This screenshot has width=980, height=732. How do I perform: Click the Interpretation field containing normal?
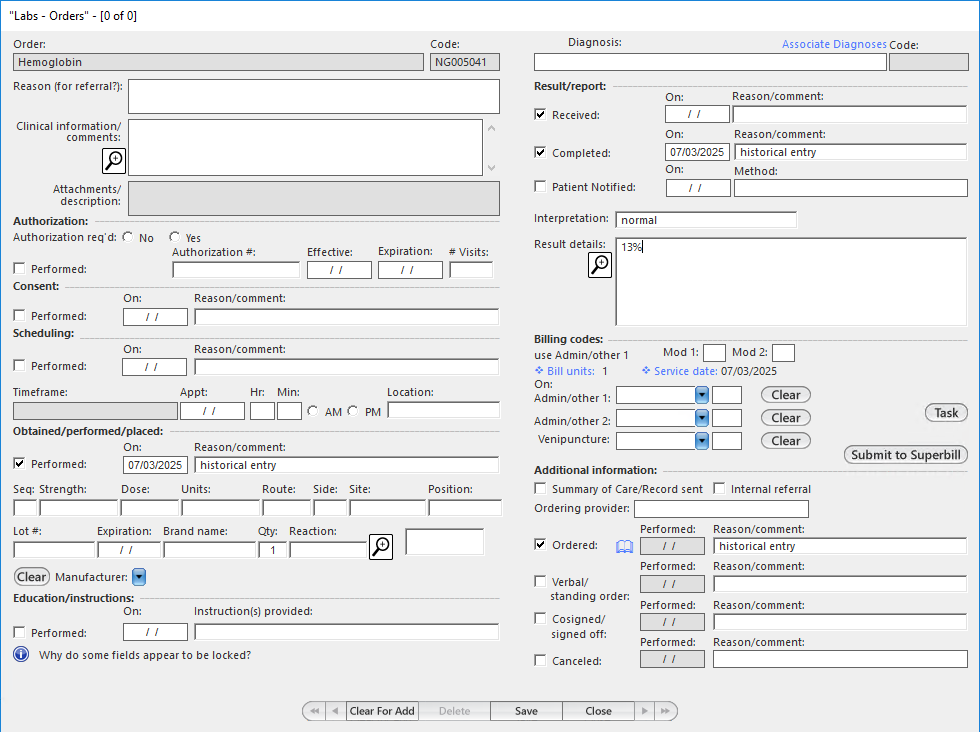(706, 220)
